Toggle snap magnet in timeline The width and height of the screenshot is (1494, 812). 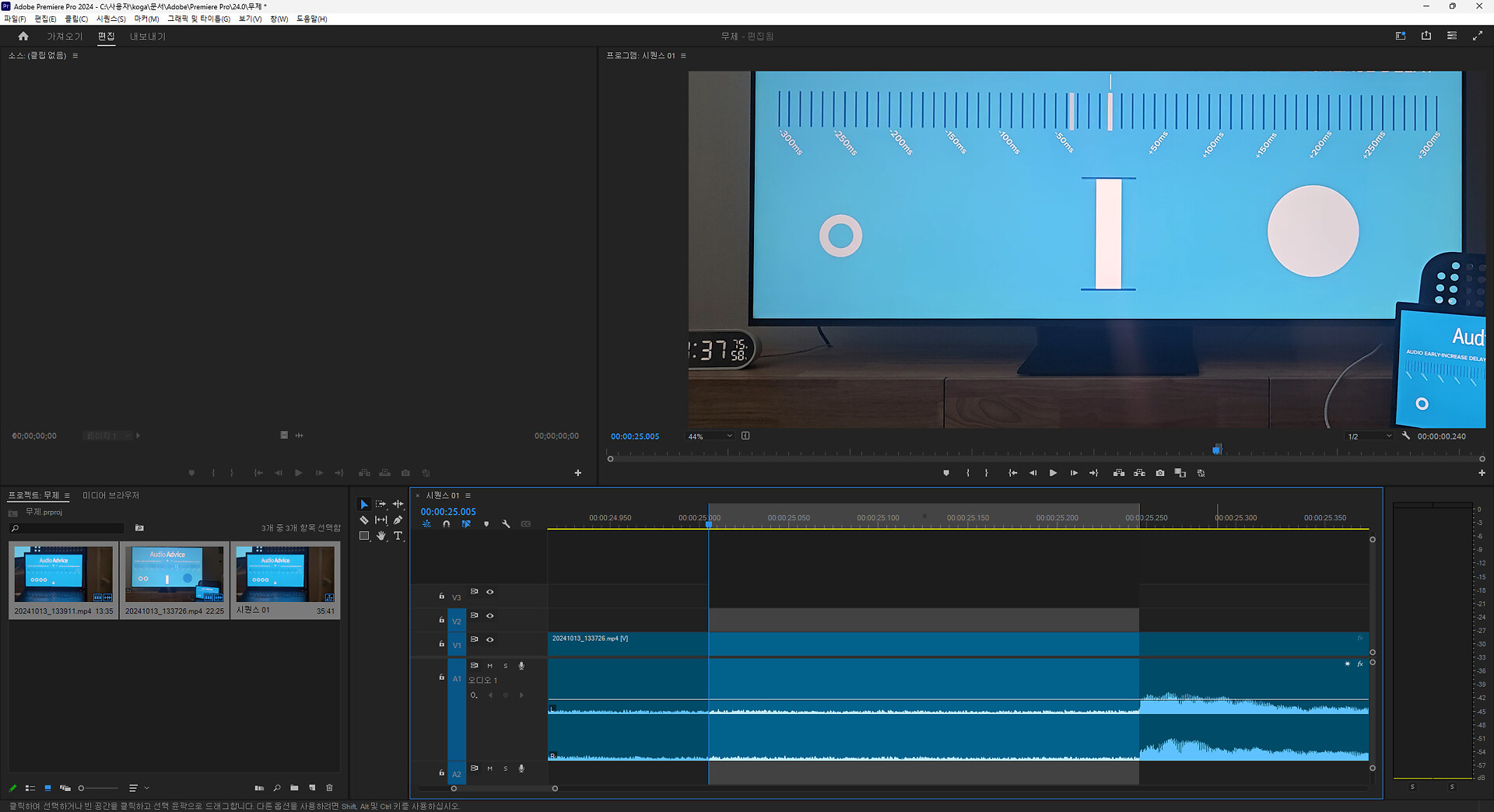tap(446, 524)
